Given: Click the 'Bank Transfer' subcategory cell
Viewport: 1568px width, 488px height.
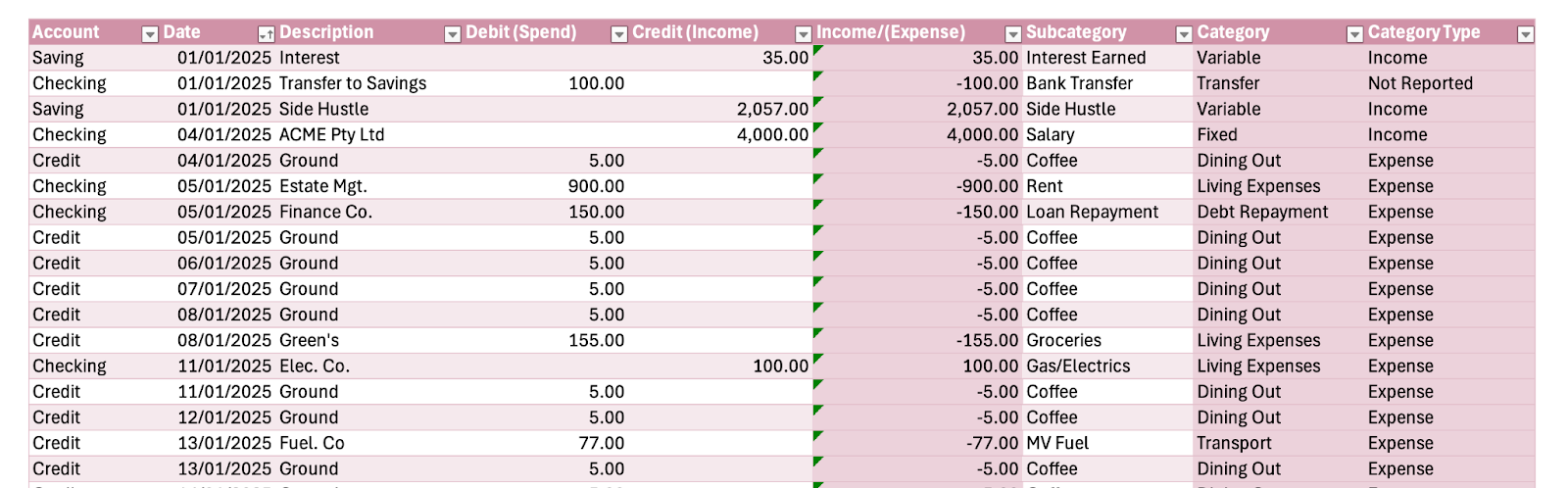Looking at the screenshot, I should (x=1107, y=83).
